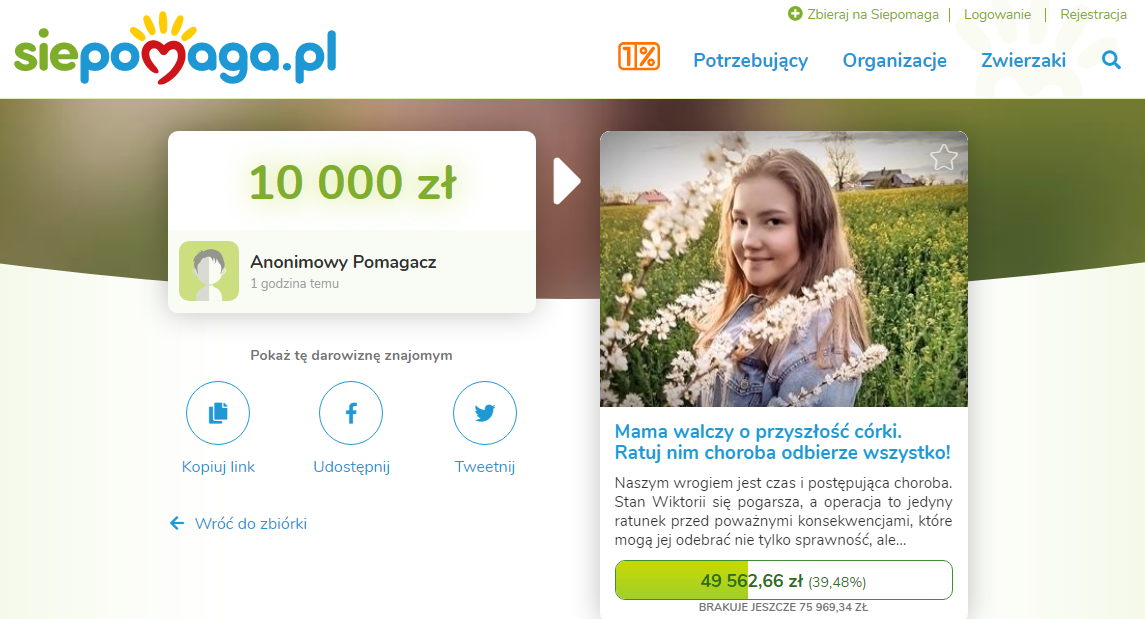1145x619 pixels.
Task: Click Zbieraj na Siepomaga link
Action: click(x=873, y=15)
